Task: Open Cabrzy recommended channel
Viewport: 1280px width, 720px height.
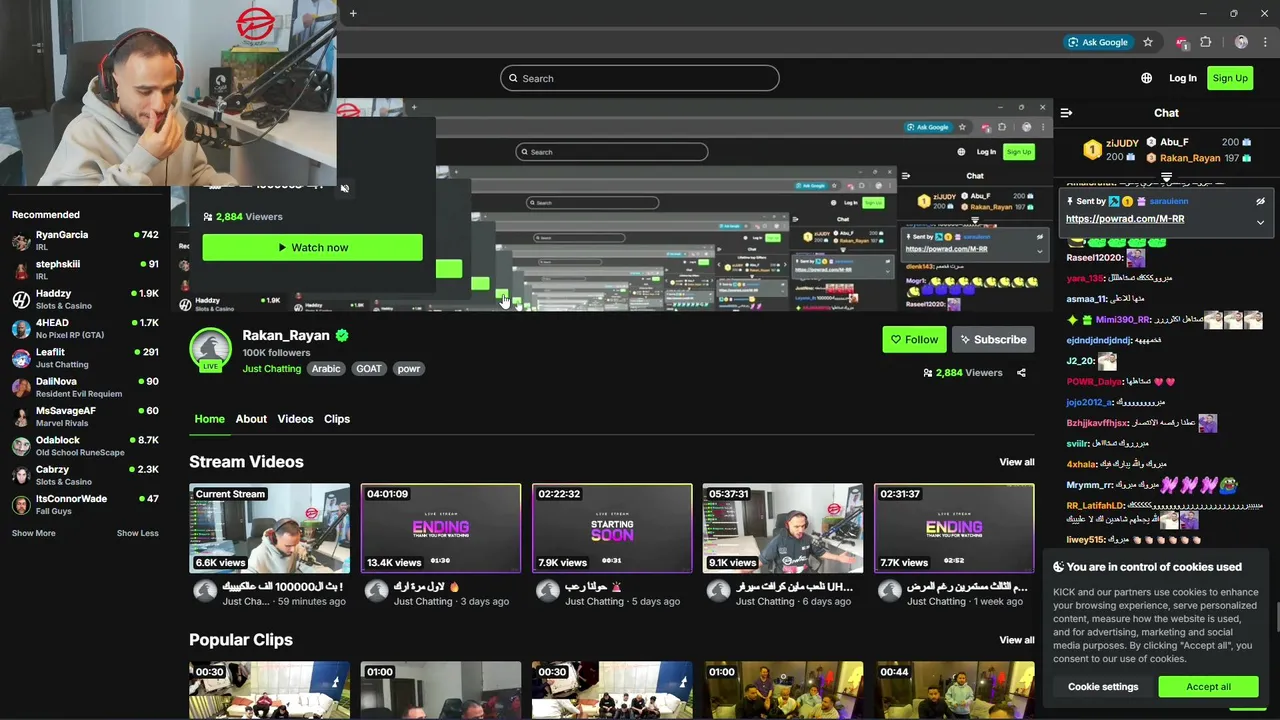Action: tap(85, 476)
